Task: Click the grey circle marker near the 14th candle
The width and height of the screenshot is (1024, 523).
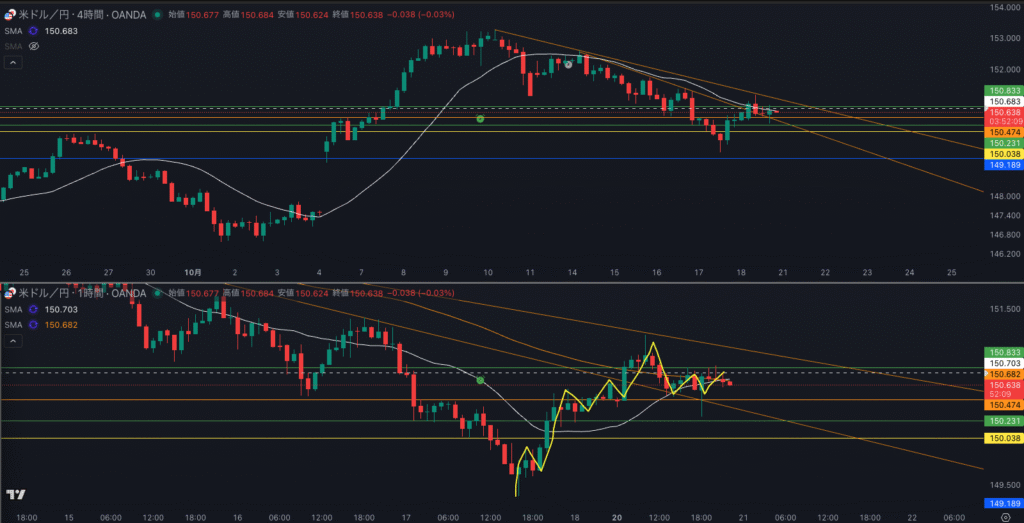Action: coord(568,64)
